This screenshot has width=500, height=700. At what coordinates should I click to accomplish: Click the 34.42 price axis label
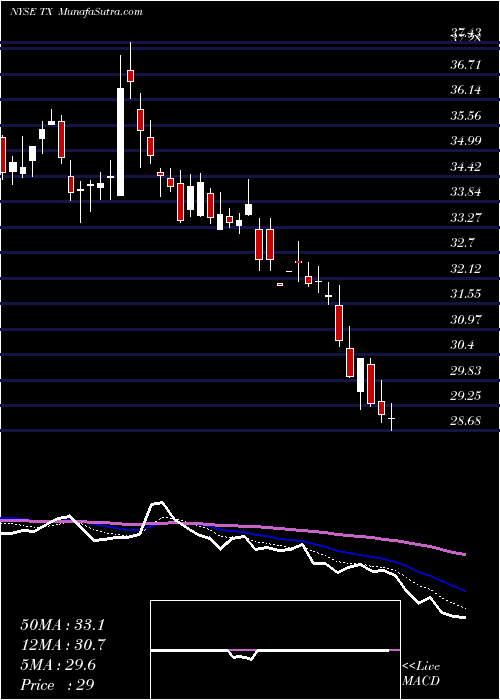coord(466,167)
